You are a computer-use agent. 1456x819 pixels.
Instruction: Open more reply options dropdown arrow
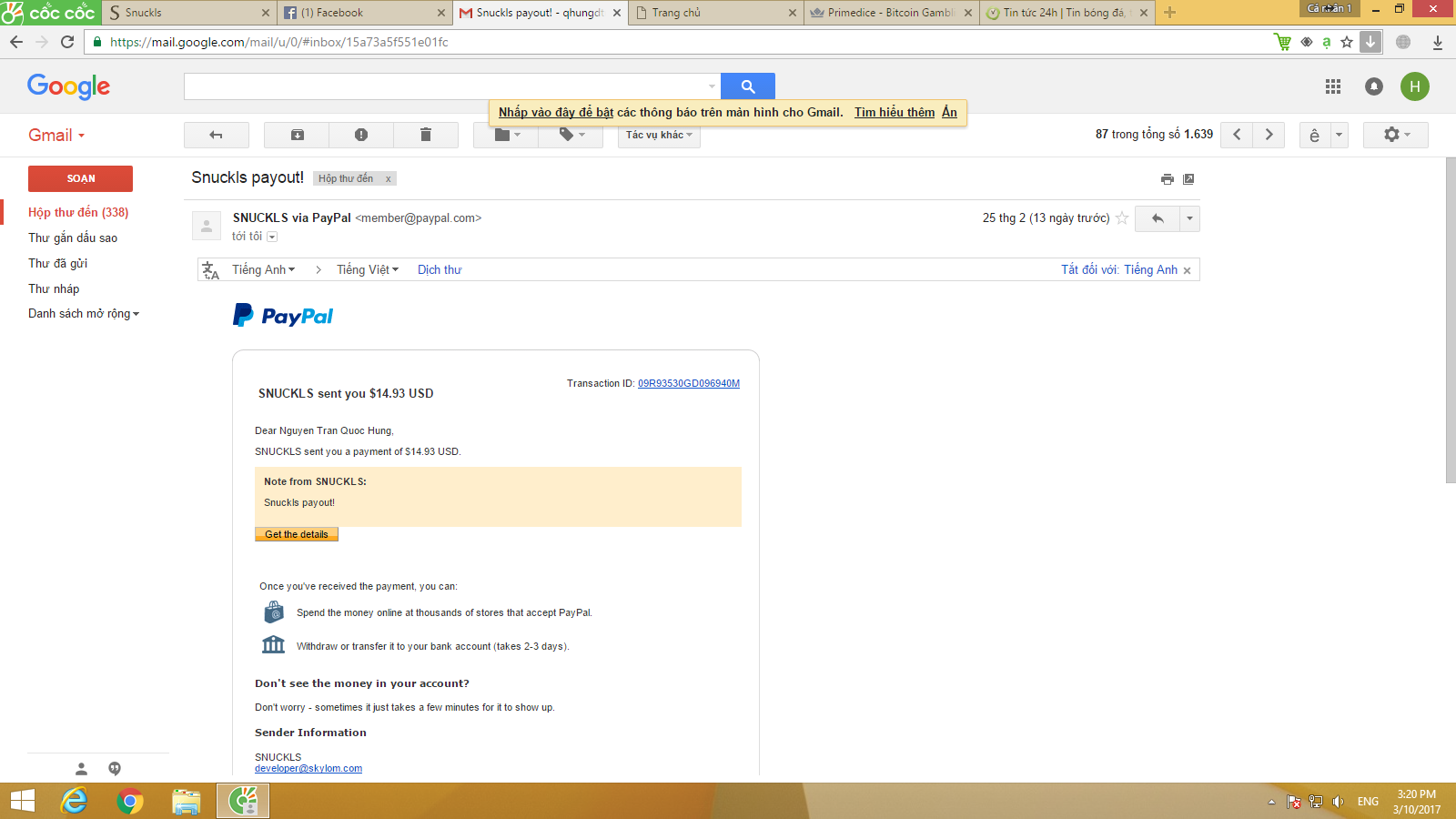(x=1189, y=218)
